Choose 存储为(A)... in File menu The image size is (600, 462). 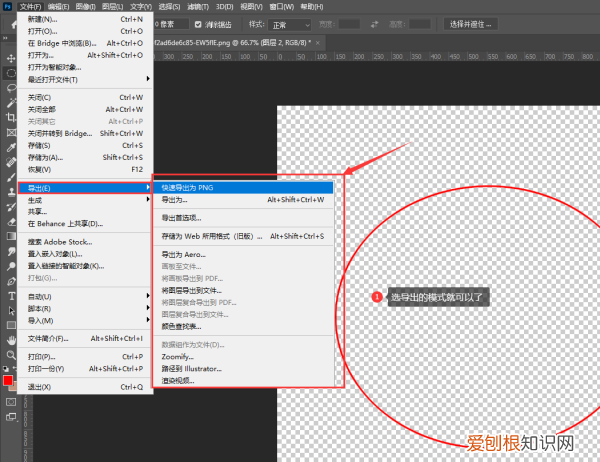pyautogui.click(x=85, y=157)
